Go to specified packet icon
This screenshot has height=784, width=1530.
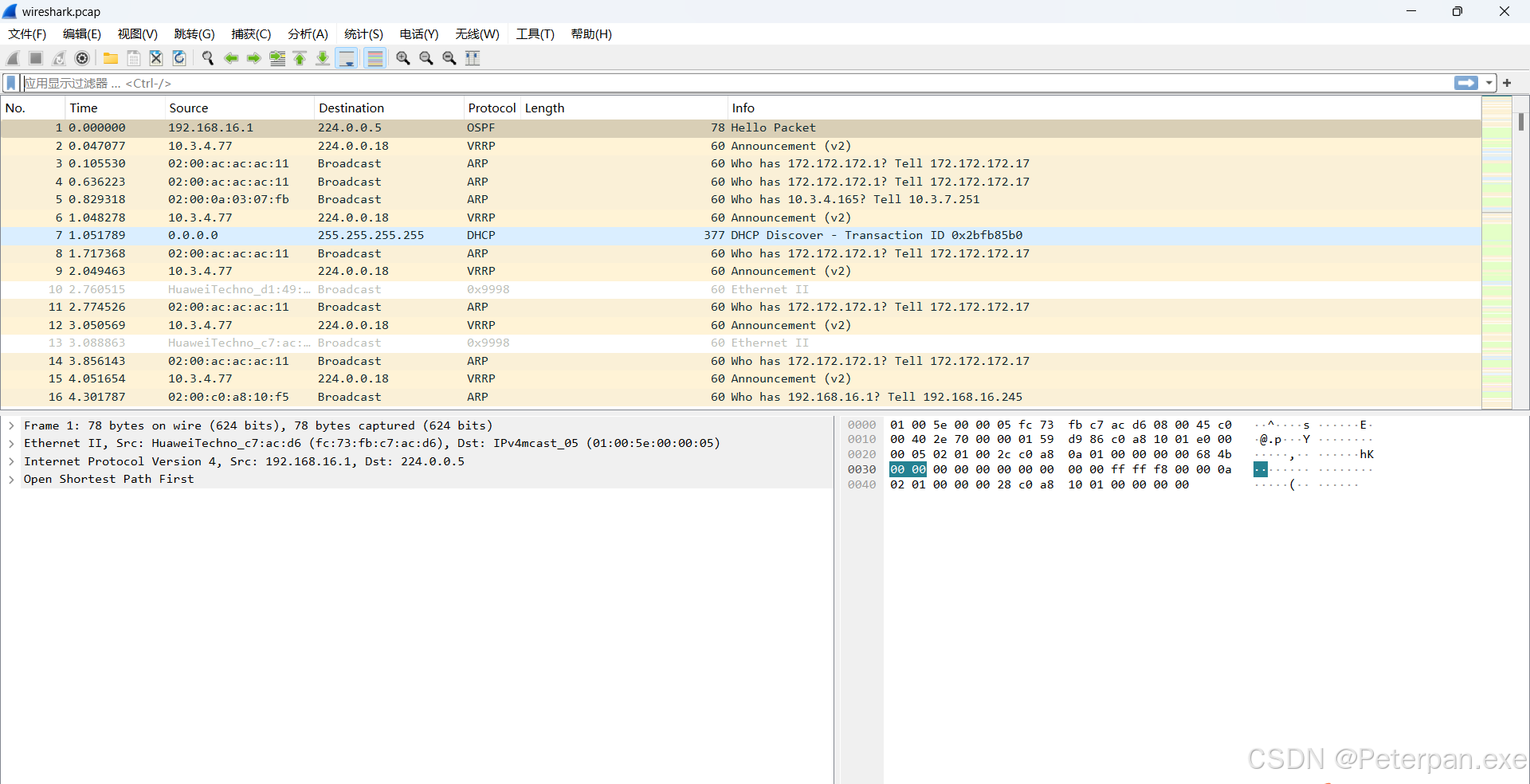coord(277,58)
